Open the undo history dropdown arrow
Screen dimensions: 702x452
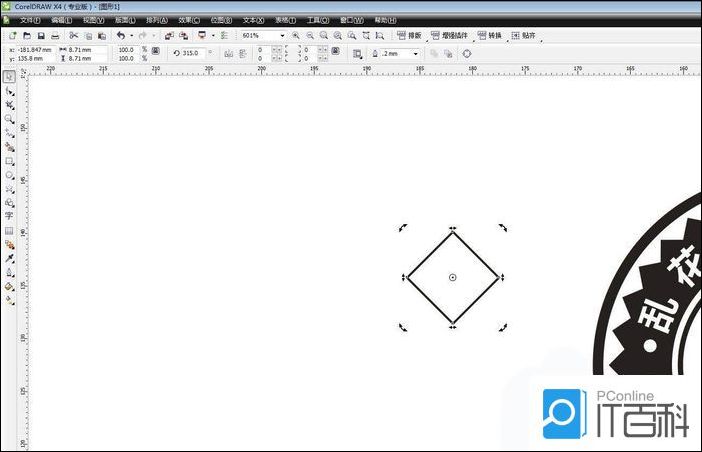point(131,35)
